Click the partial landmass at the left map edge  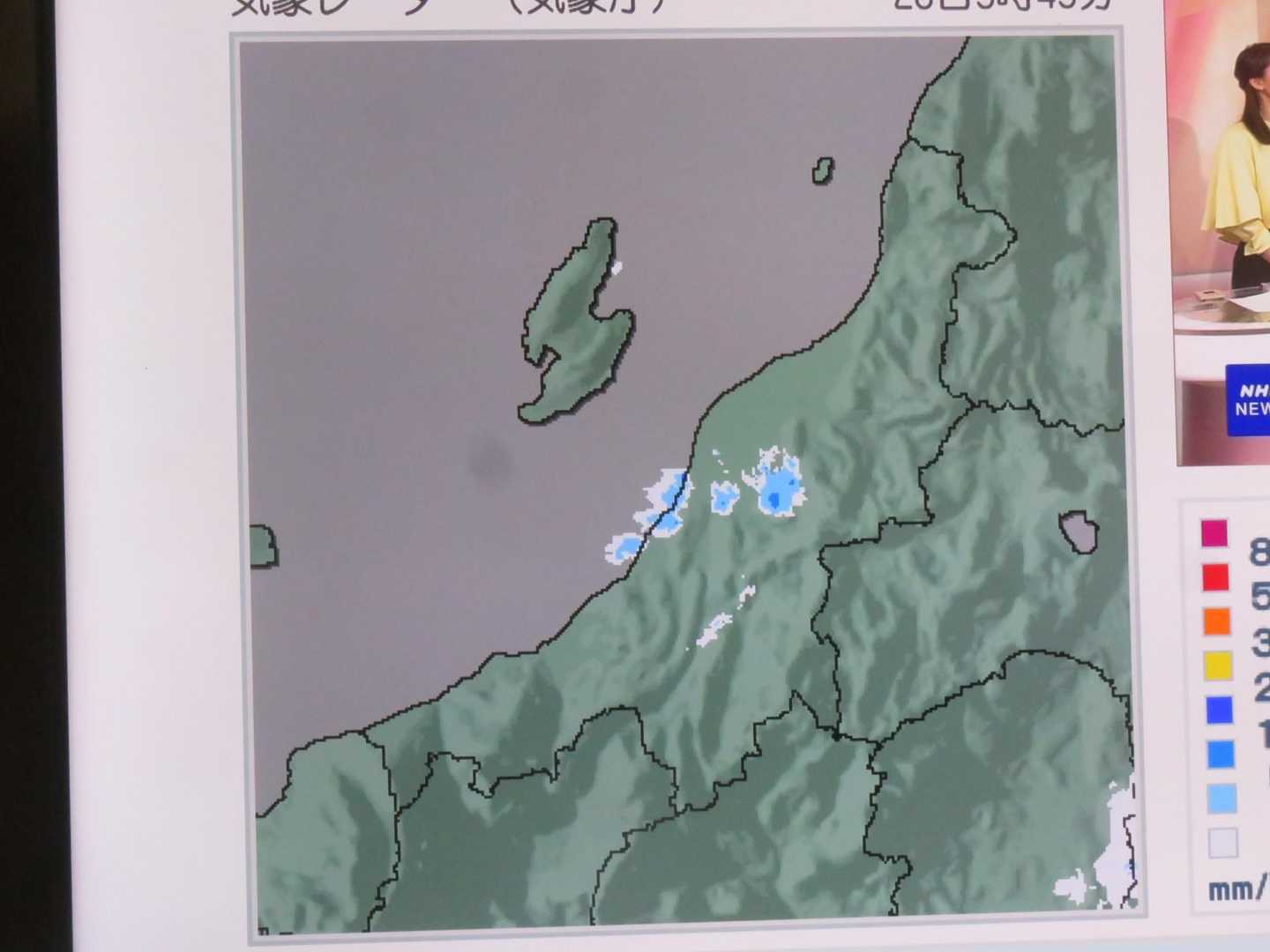(x=262, y=546)
